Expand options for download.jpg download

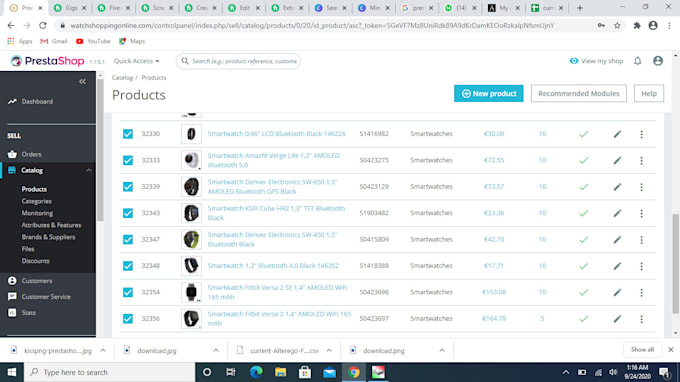point(216,350)
